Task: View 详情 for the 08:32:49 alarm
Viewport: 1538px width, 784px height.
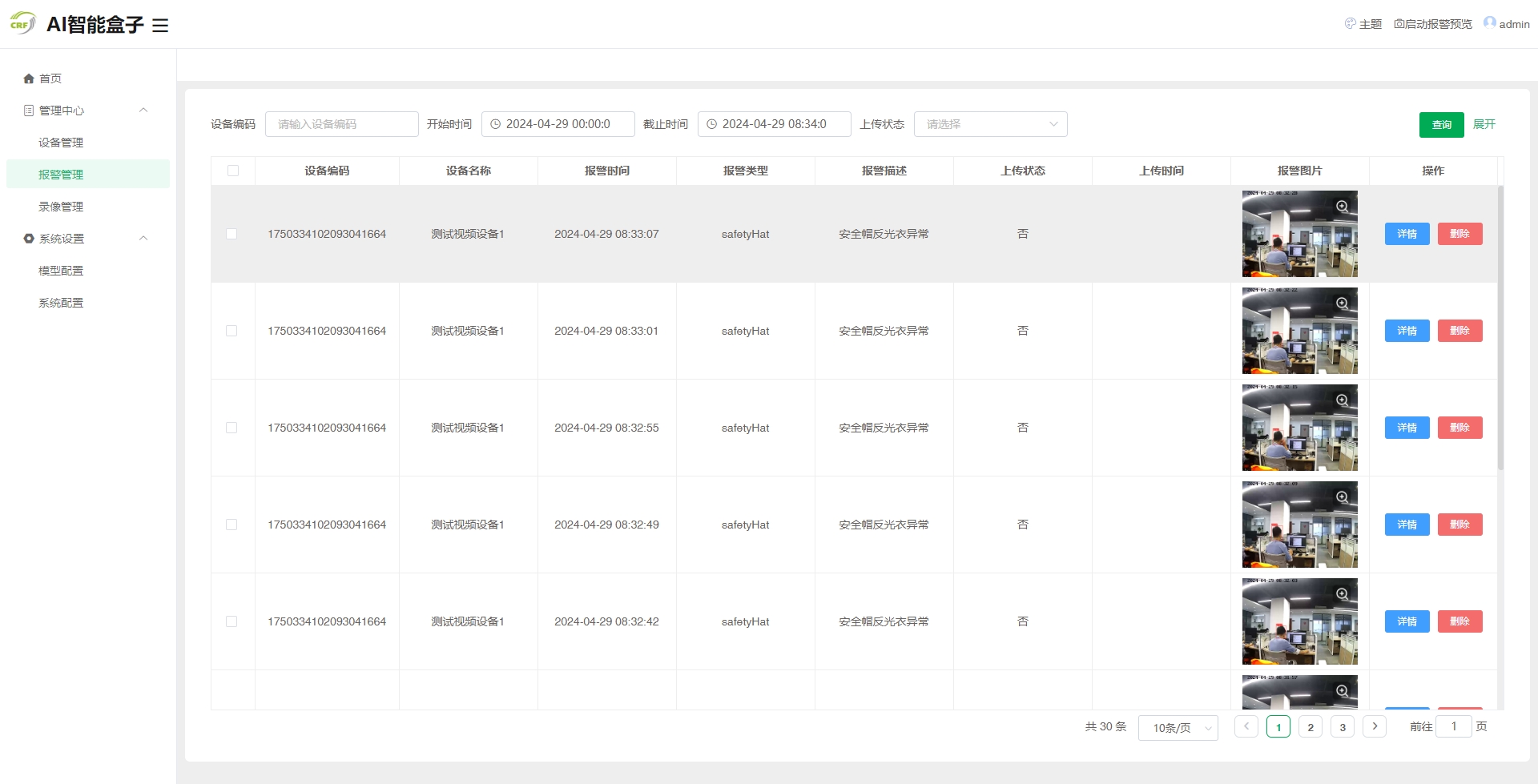Action: 1407,525
